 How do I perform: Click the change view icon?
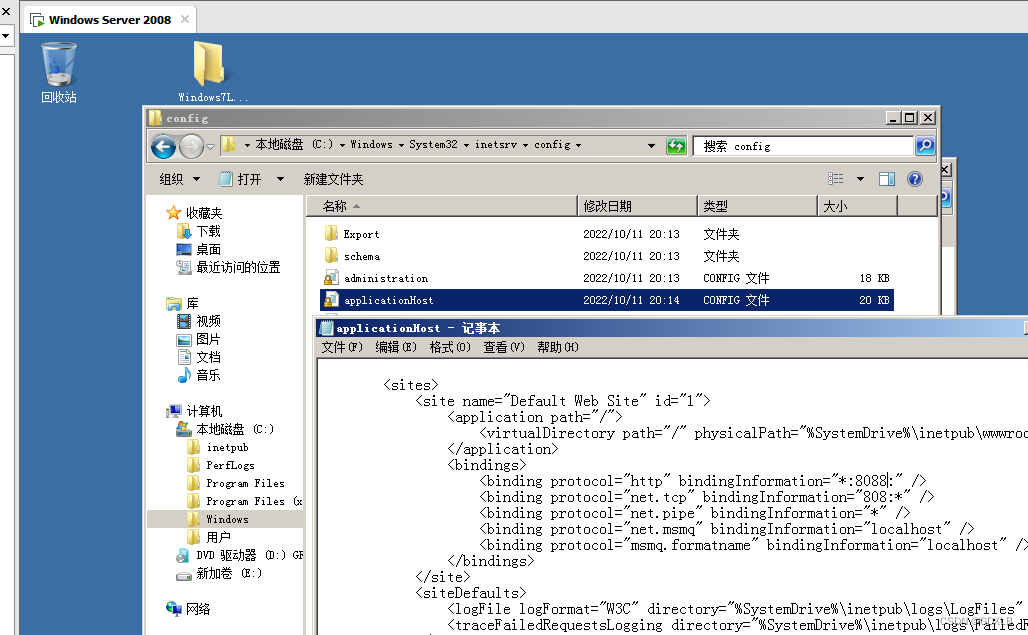tap(836, 179)
